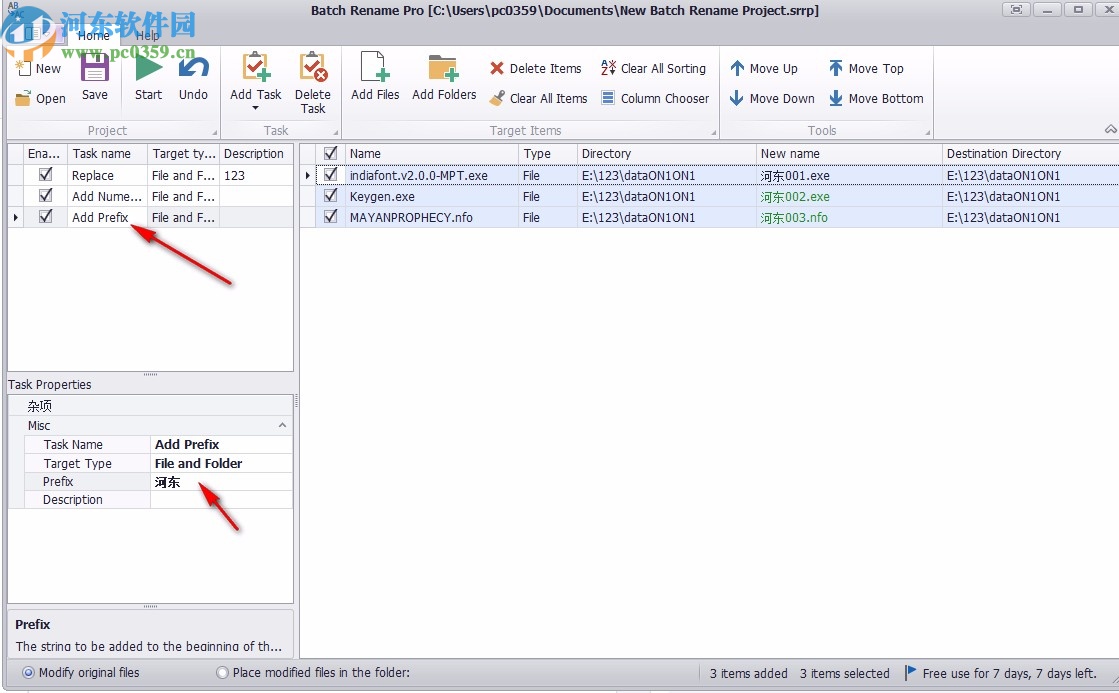1119x693 pixels.
Task: Move Down the selected item
Action: (x=772, y=98)
